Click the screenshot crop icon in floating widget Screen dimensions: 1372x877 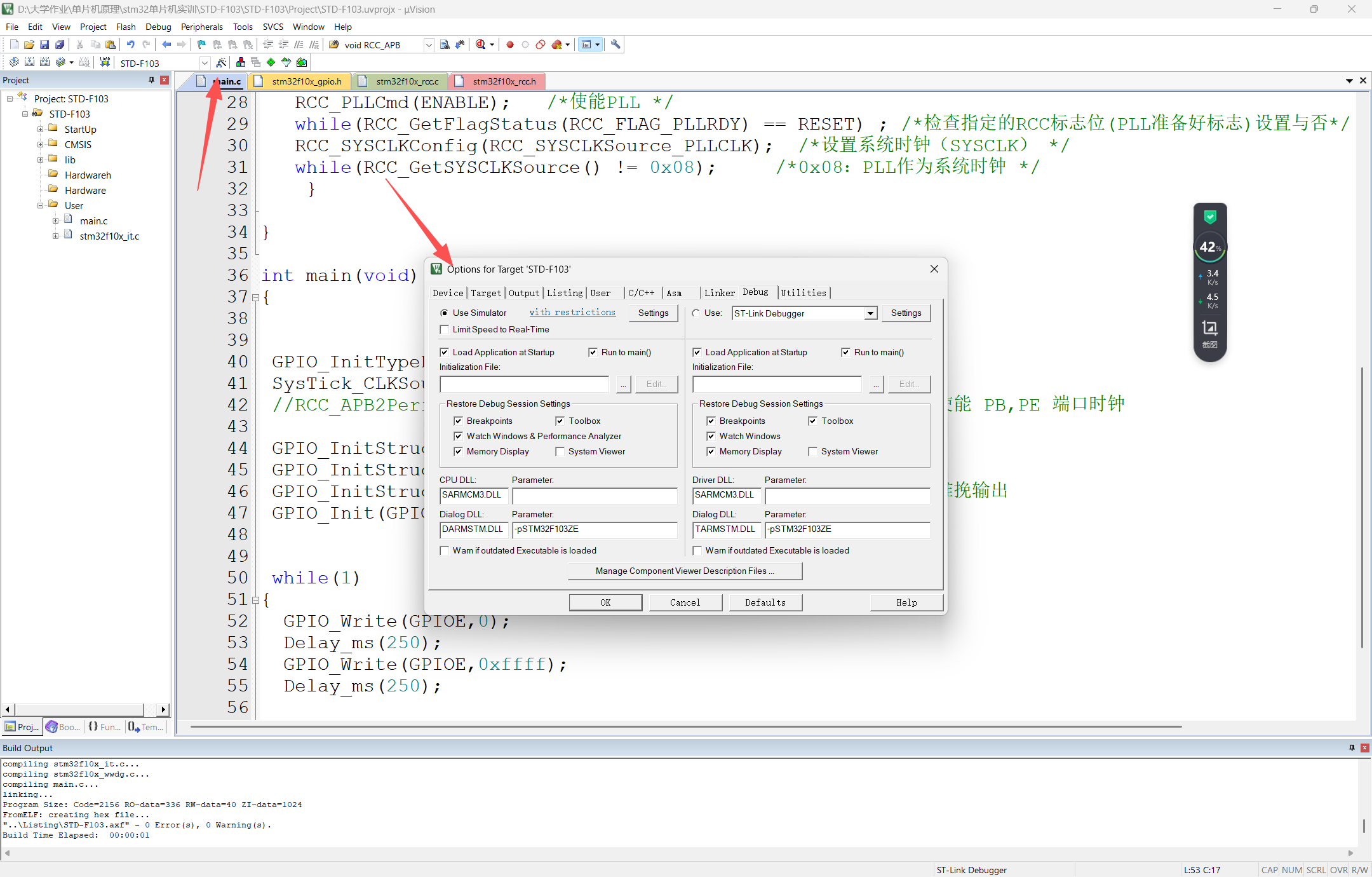[x=1209, y=329]
